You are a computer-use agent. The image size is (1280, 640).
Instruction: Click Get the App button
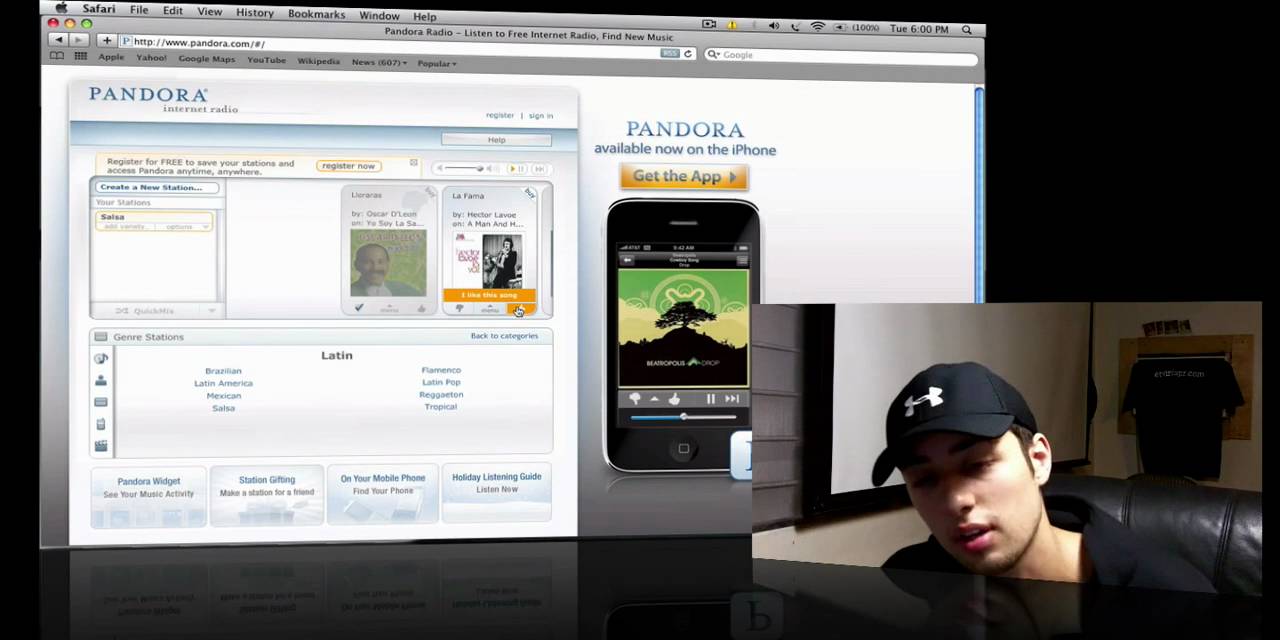[684, 177]
